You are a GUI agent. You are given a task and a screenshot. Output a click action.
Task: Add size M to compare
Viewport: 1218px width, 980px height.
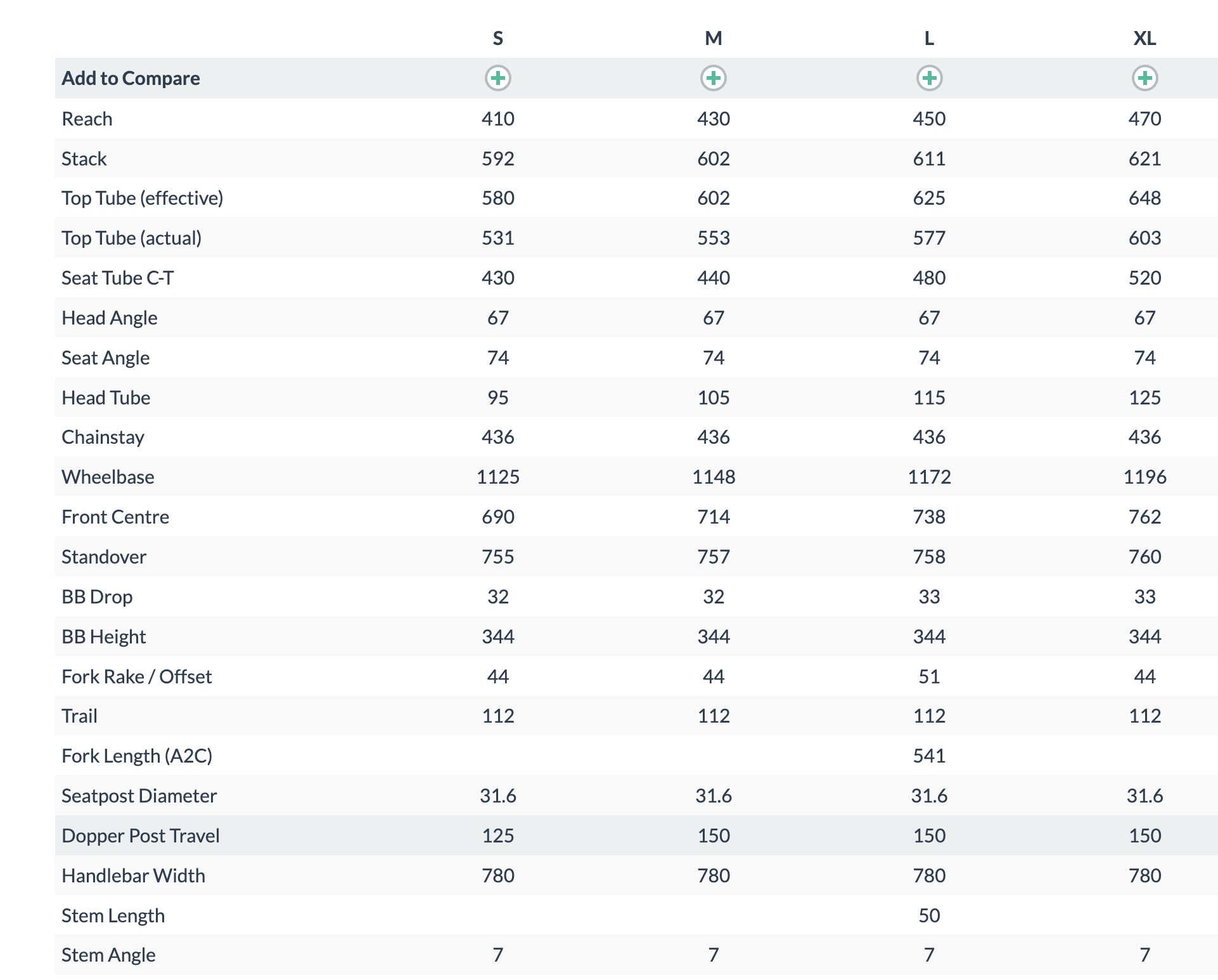[x=714, y=78]
